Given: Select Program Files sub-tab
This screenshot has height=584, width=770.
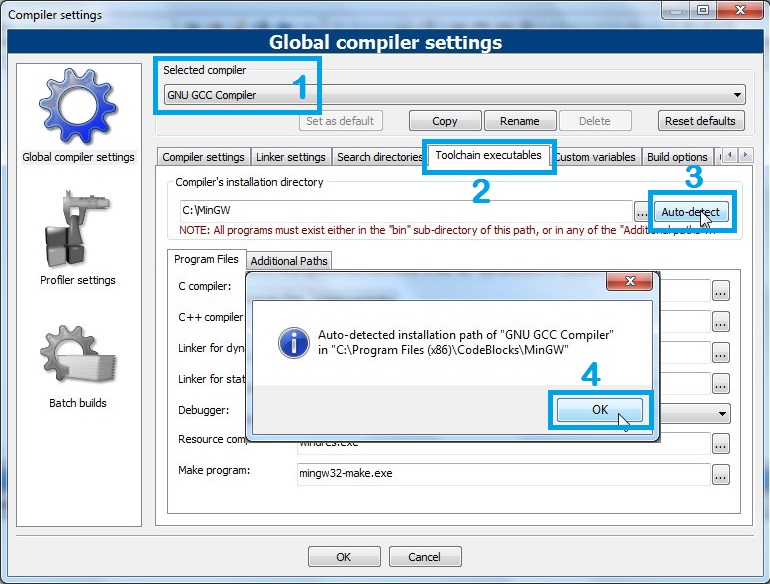Looking at the screenshot, I should point(206,259).
